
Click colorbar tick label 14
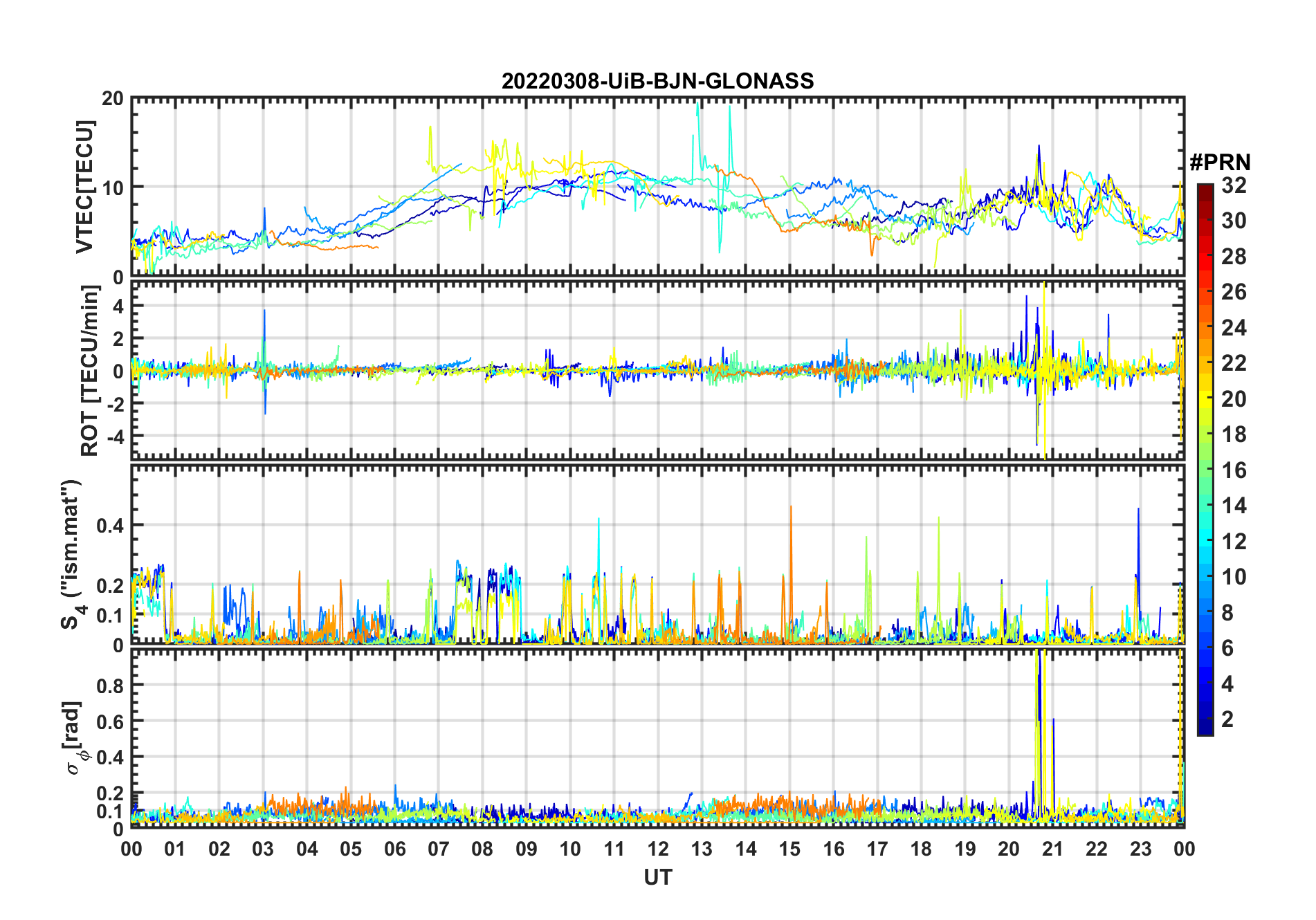point(1234,506)
